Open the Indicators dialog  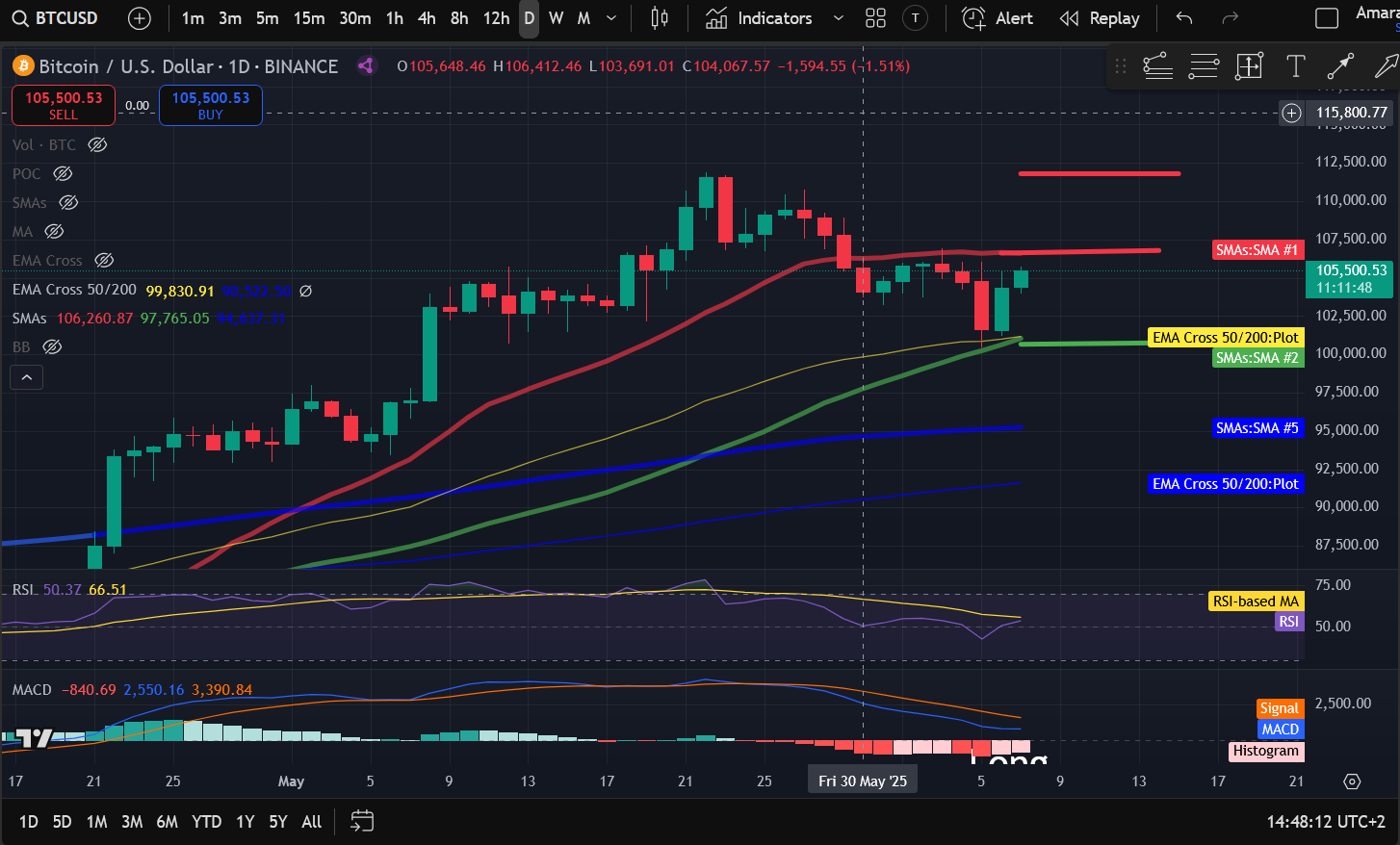760,18
